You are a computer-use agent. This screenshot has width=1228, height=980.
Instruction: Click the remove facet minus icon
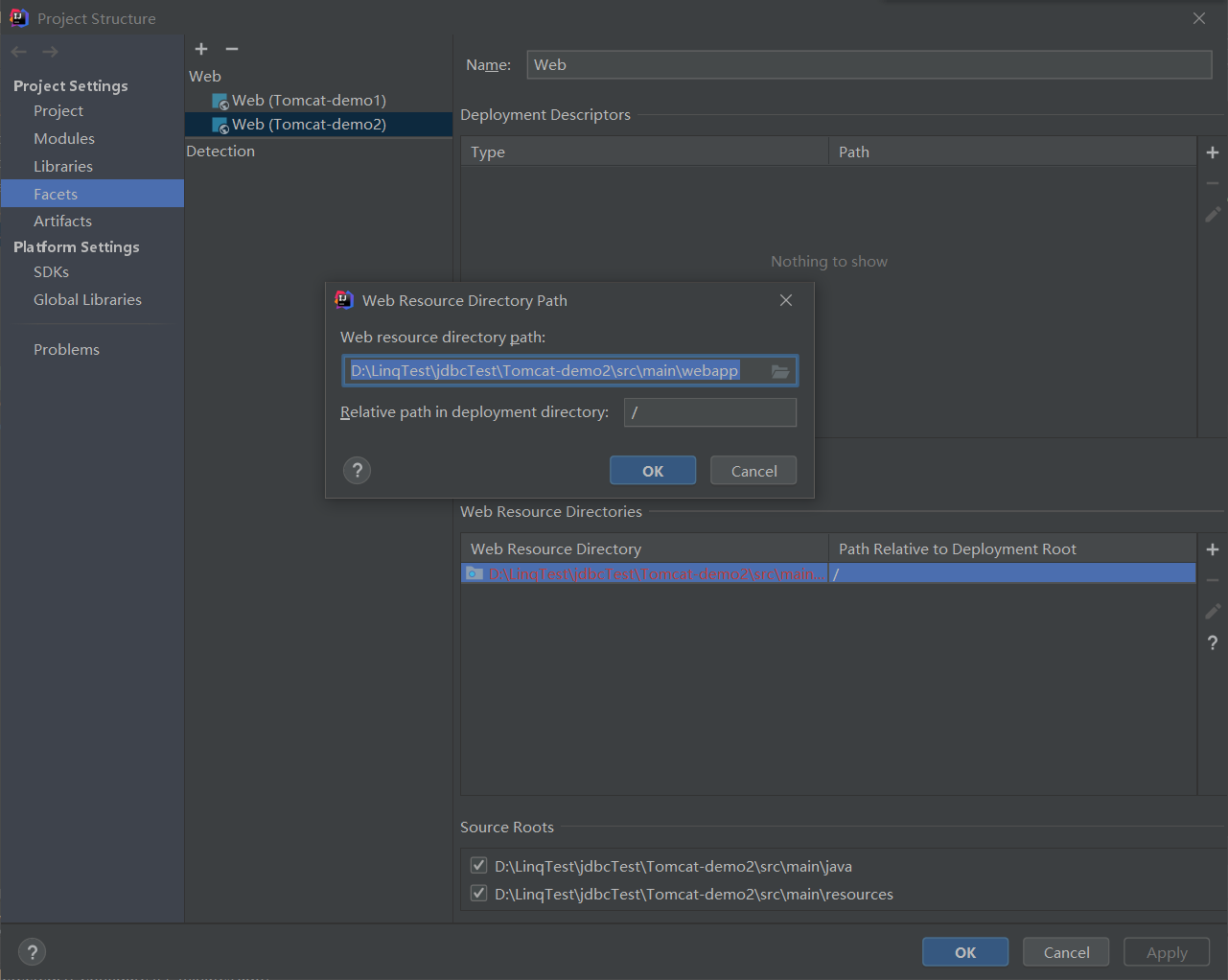[232, 49]
